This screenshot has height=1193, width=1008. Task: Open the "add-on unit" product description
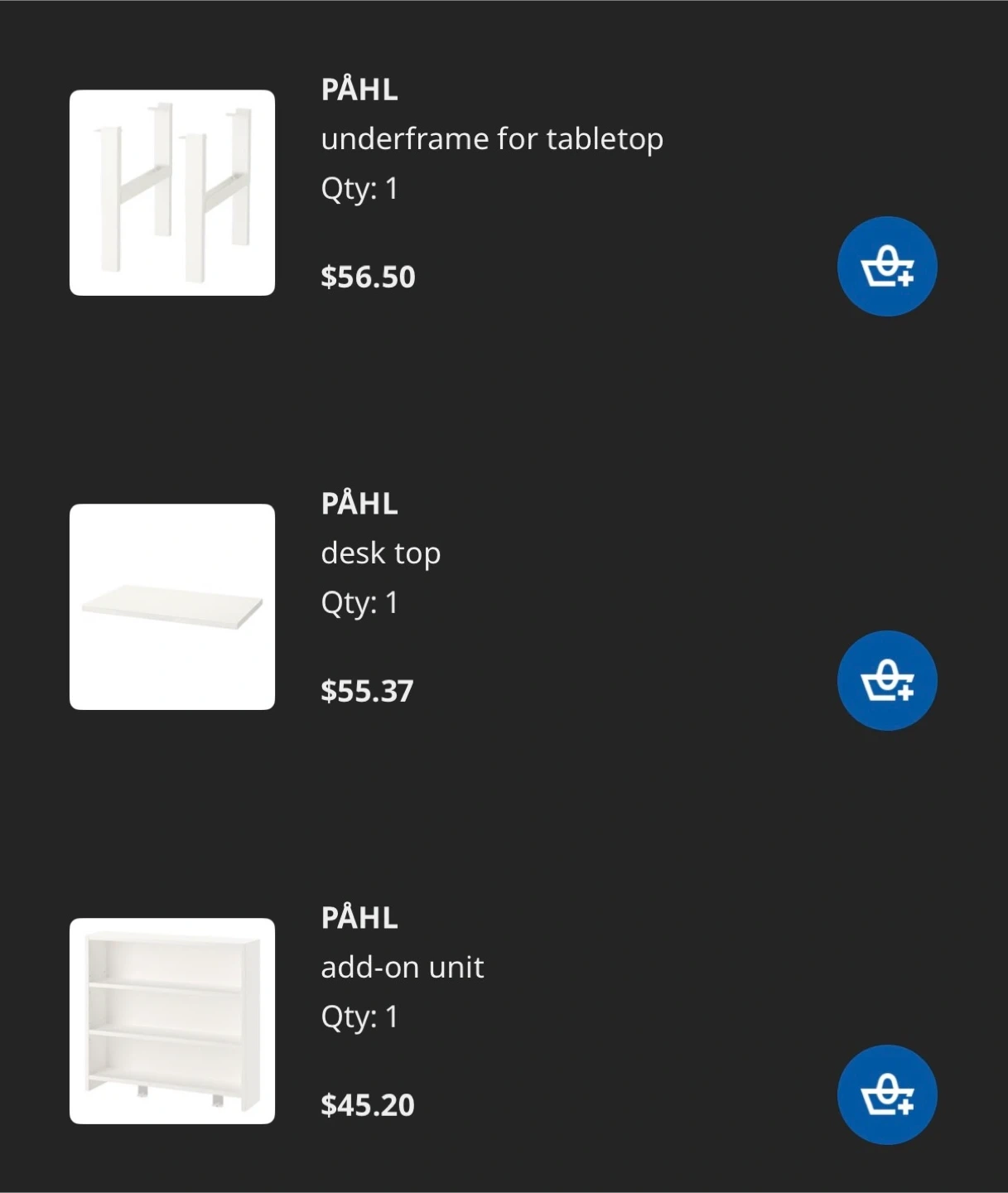(x=402, y=968)
